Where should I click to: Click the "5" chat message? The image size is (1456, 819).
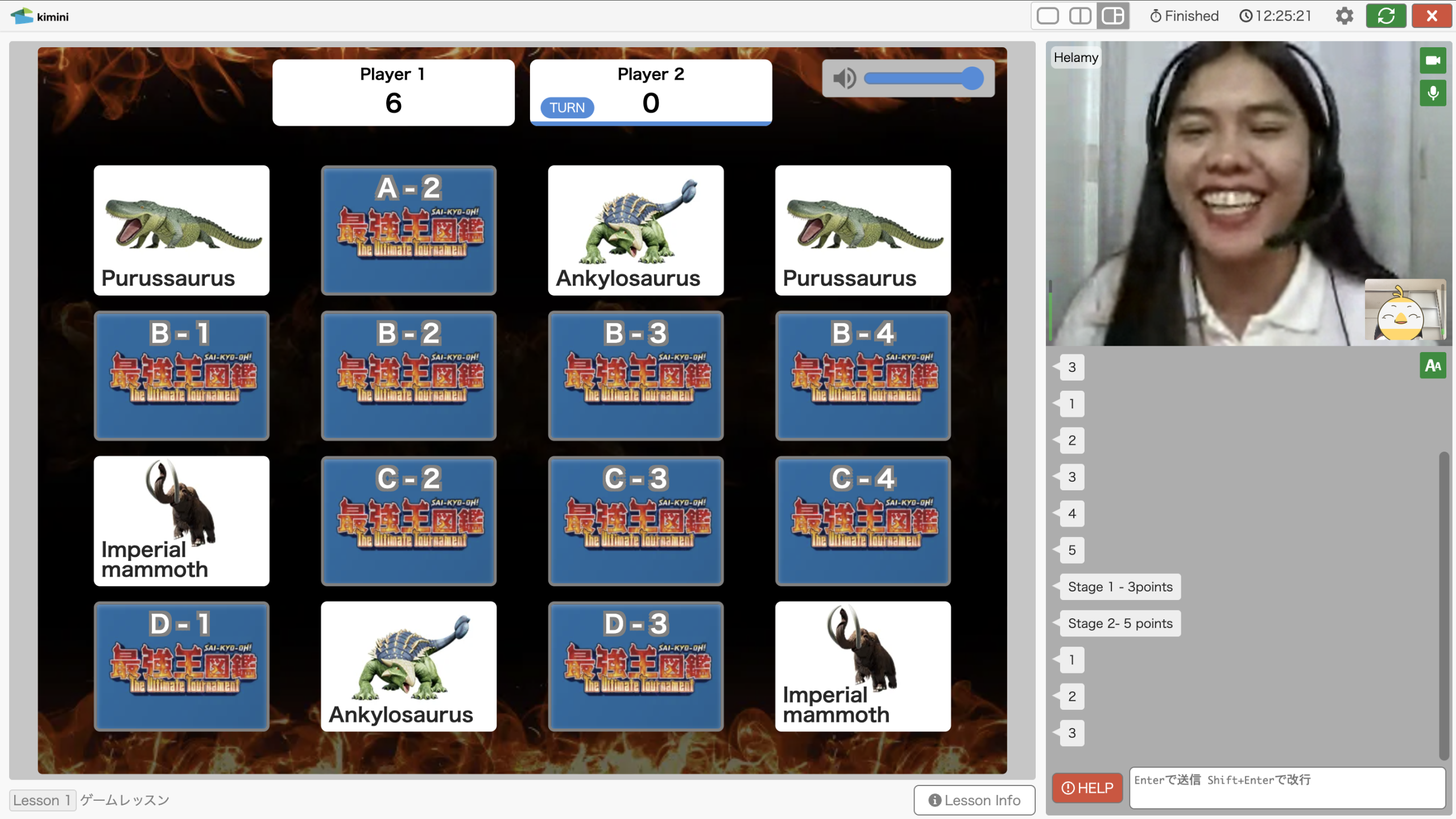(x=1072, y=550)
